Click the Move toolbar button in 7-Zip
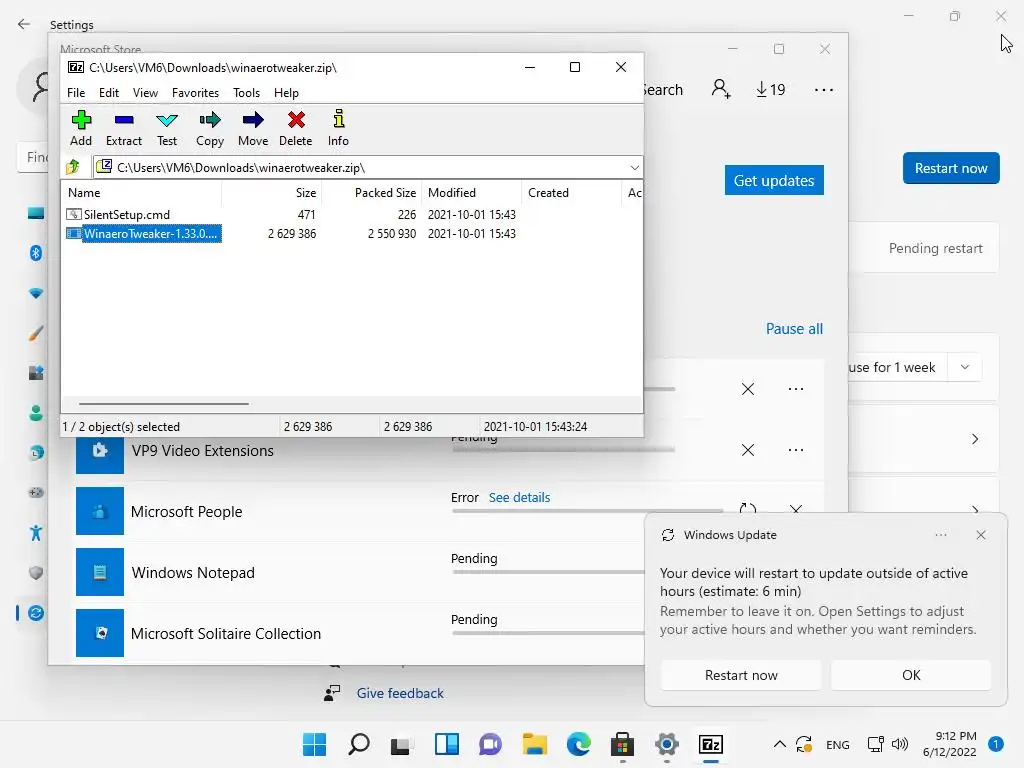 253,129
